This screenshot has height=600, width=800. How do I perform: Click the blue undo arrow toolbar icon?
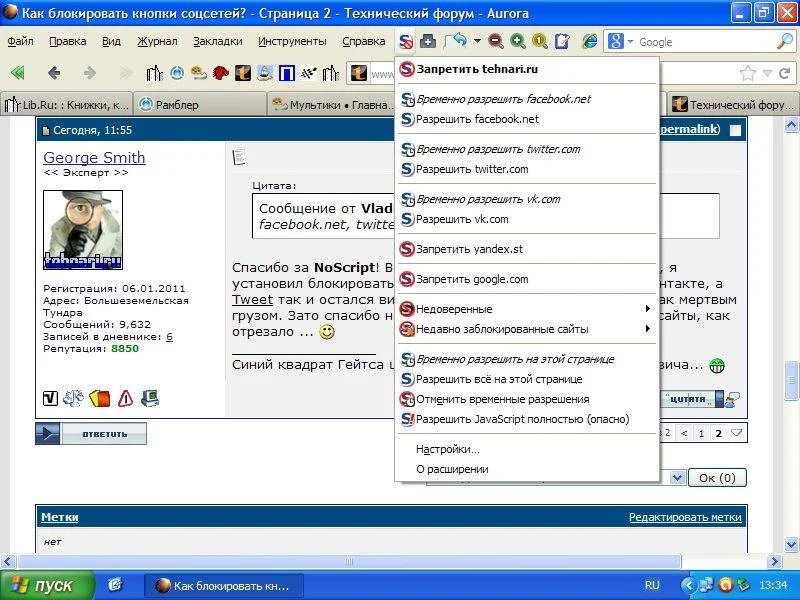[x=457, y=40]
